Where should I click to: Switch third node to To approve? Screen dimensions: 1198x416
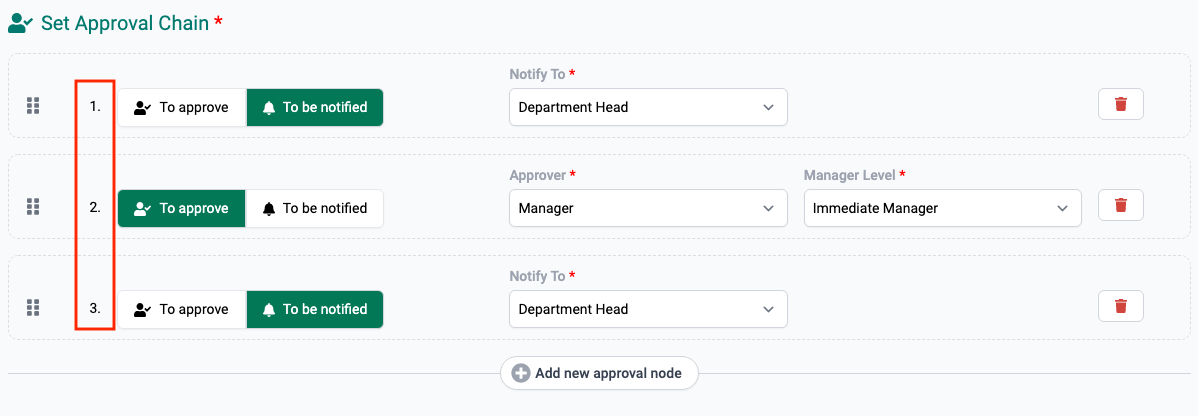click(x=182, y=310)
